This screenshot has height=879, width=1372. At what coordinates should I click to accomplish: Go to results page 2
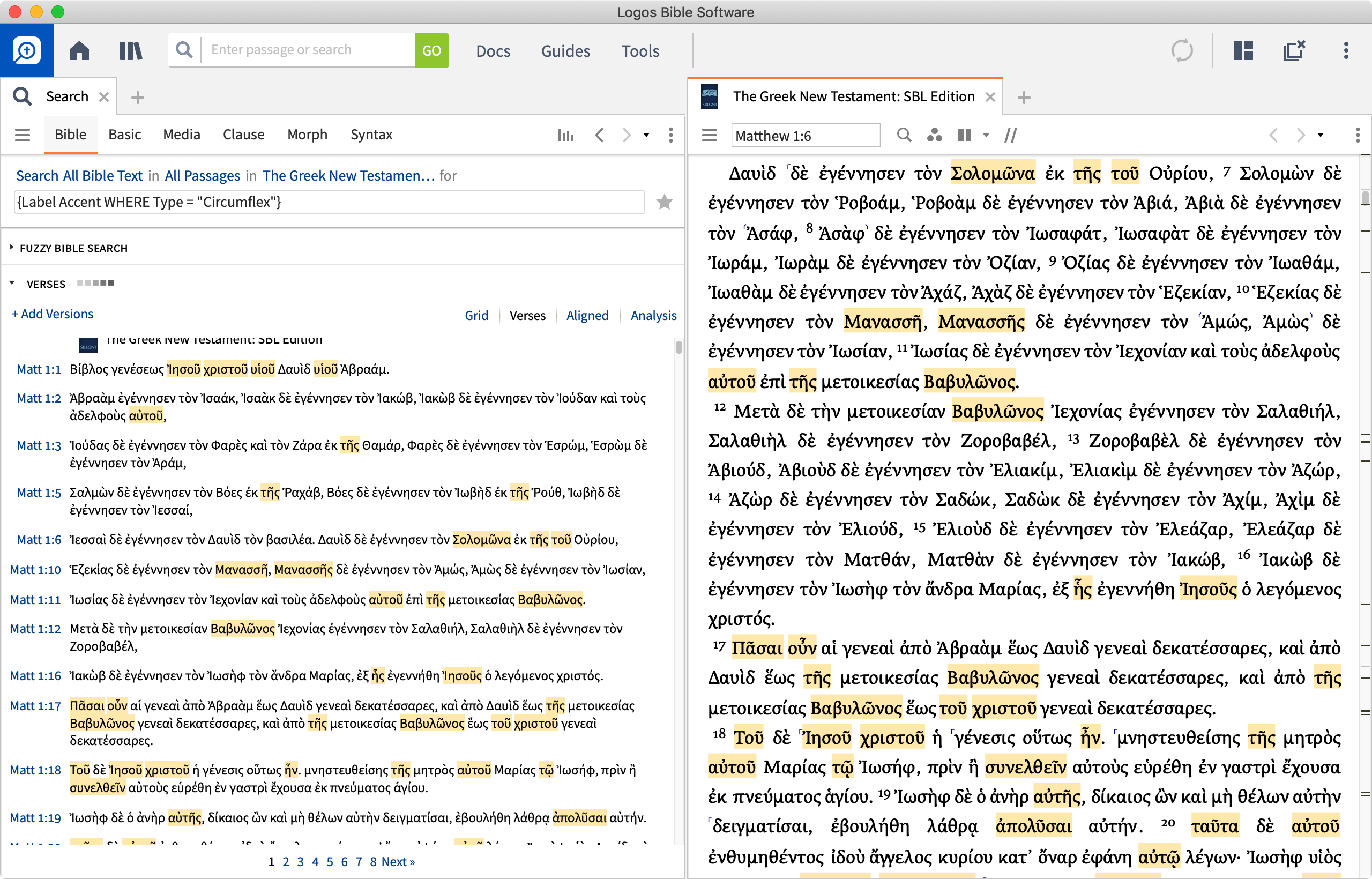286,861
